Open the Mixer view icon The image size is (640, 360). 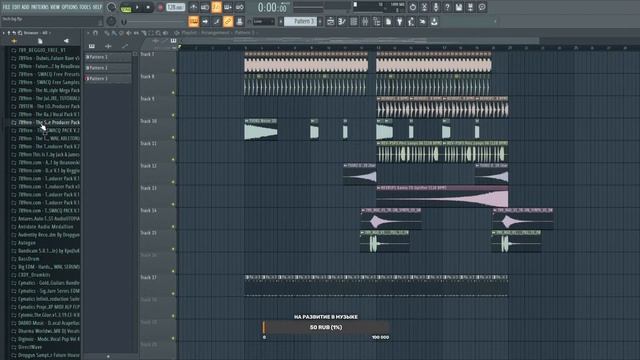(x=365, y=21)
